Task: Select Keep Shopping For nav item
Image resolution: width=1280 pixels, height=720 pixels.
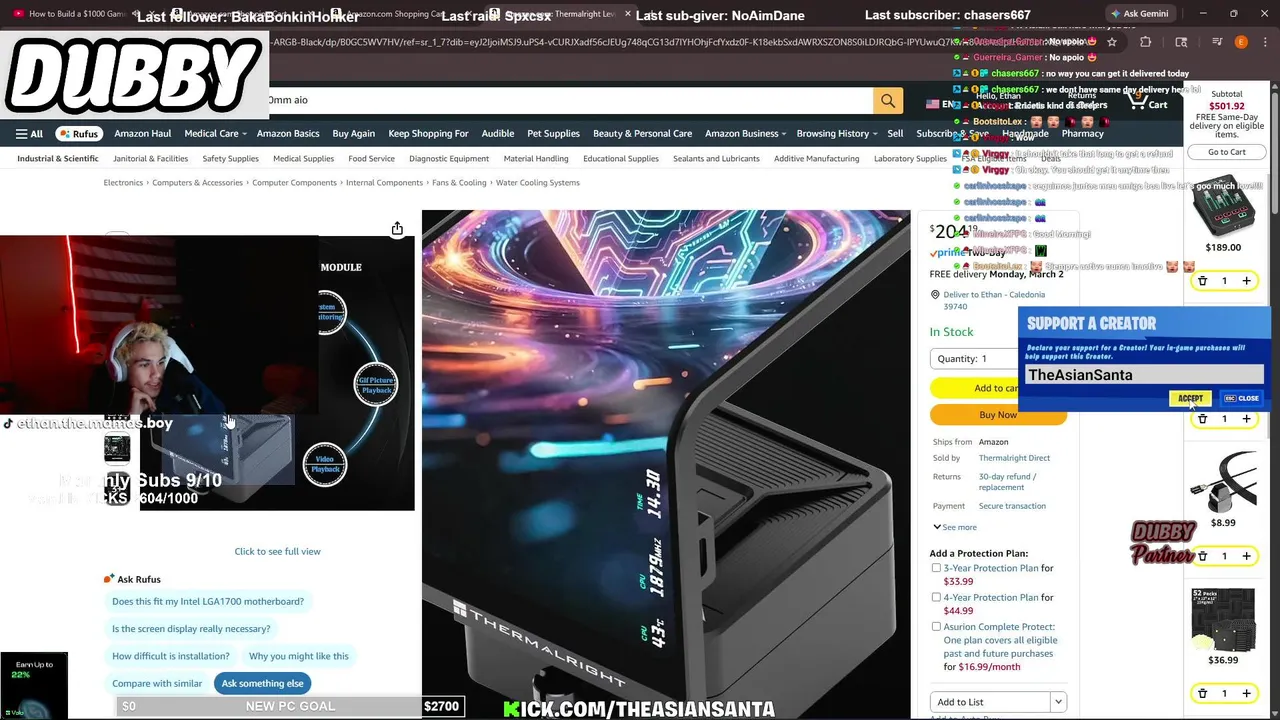Action: click(x=428, y=134)
